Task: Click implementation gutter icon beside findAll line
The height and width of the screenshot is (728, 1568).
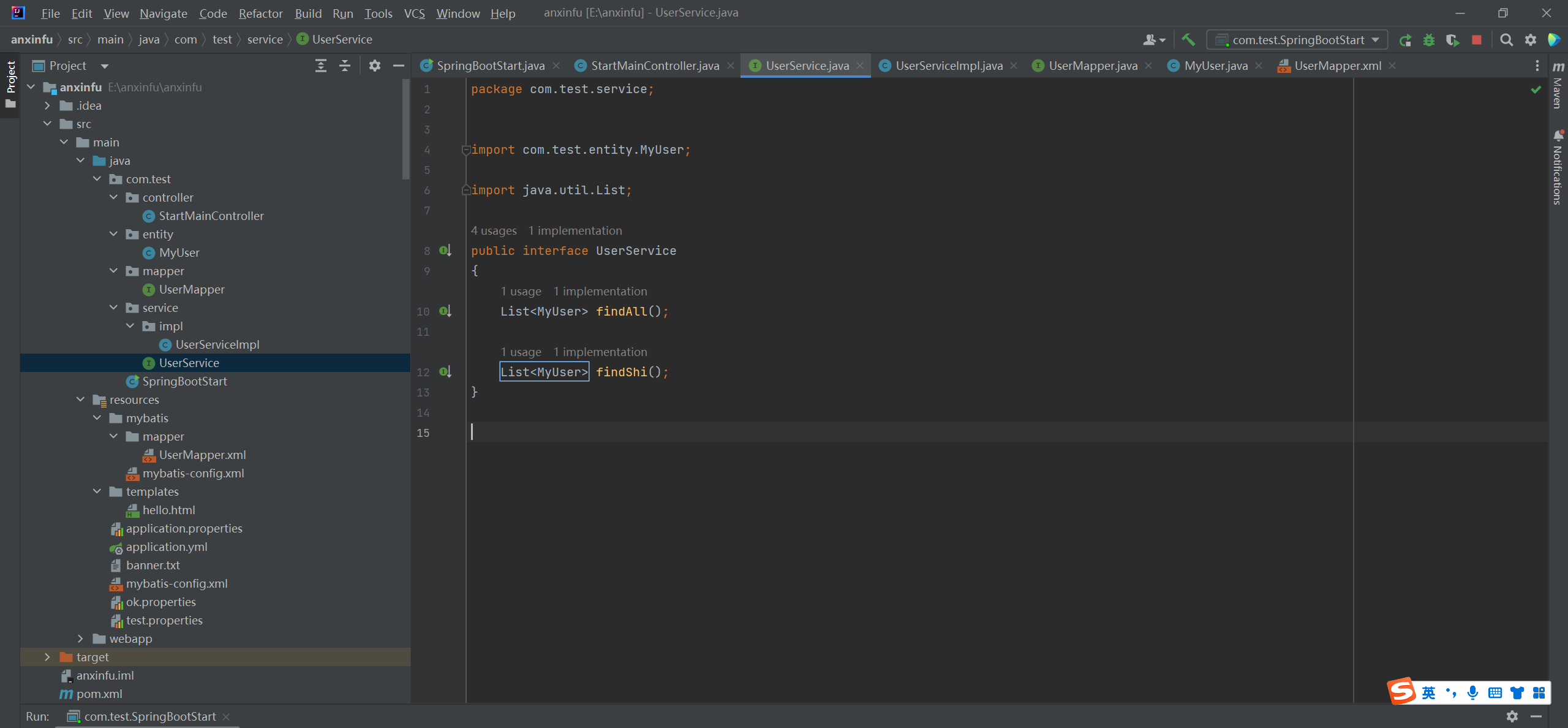Action: pyautogui.click(x=445, y=311)
